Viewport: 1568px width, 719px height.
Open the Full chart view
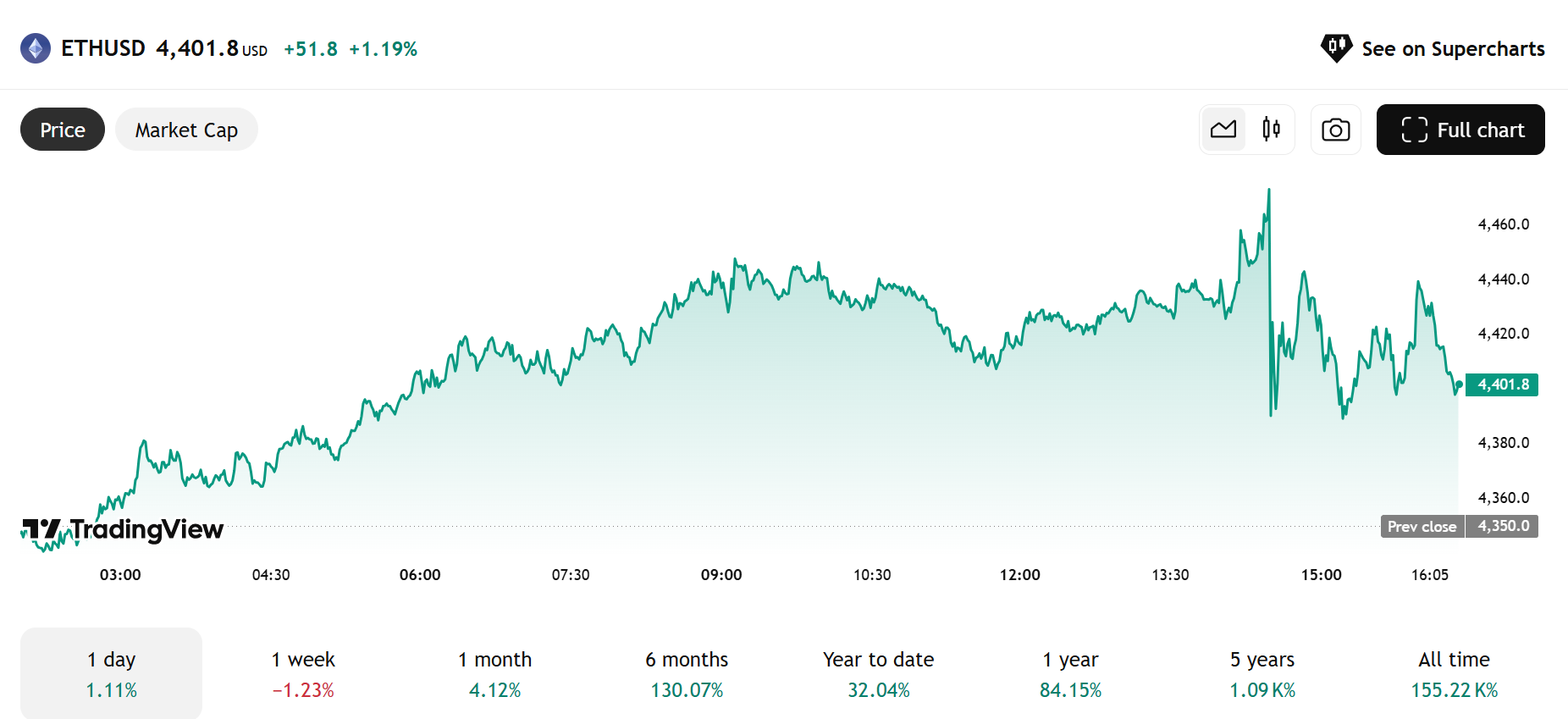tap(1460, 130)
